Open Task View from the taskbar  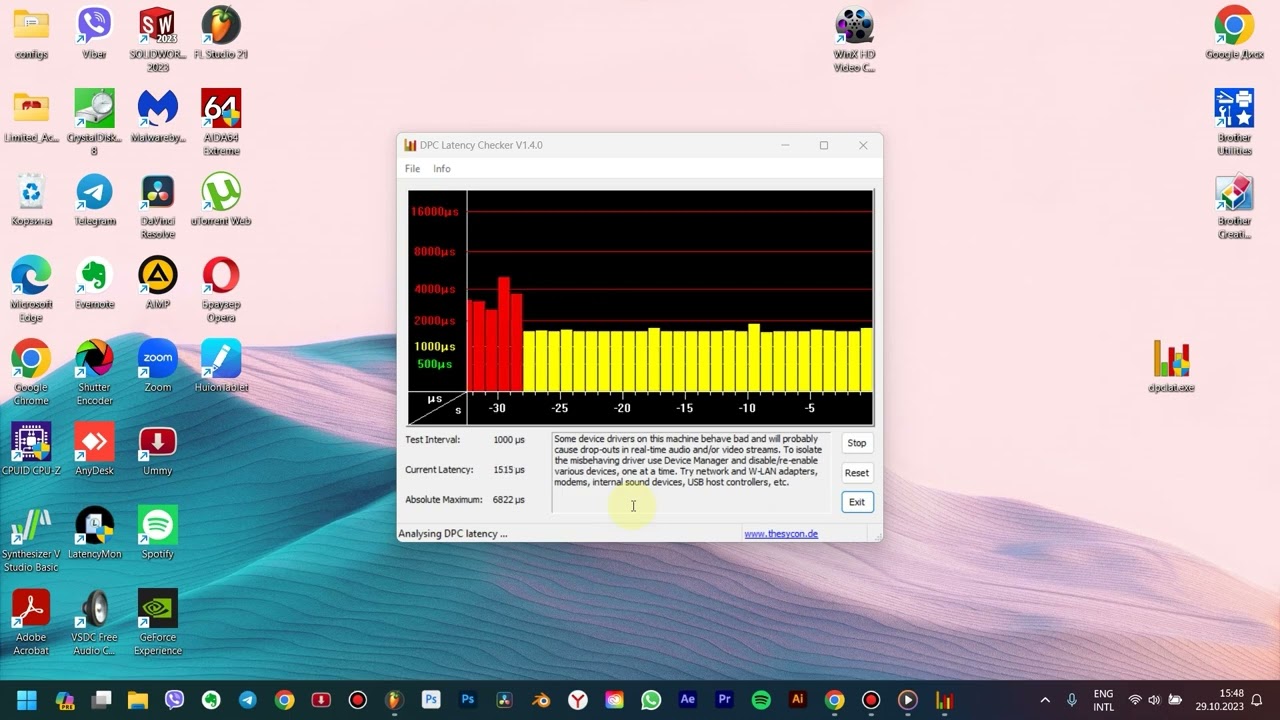[x=101, y=700]
